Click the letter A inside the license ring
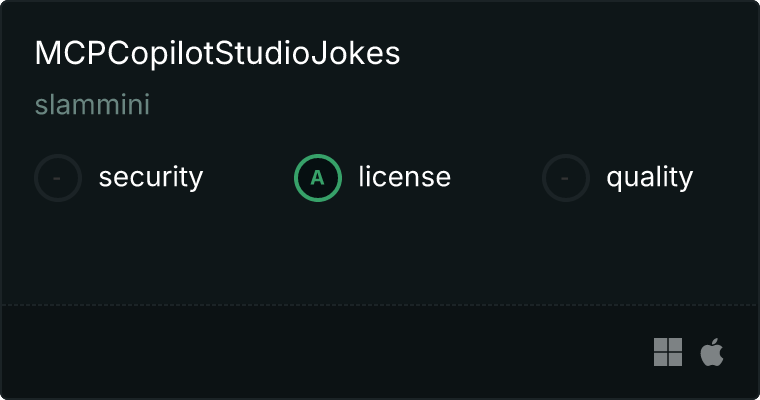 (317, 178)
